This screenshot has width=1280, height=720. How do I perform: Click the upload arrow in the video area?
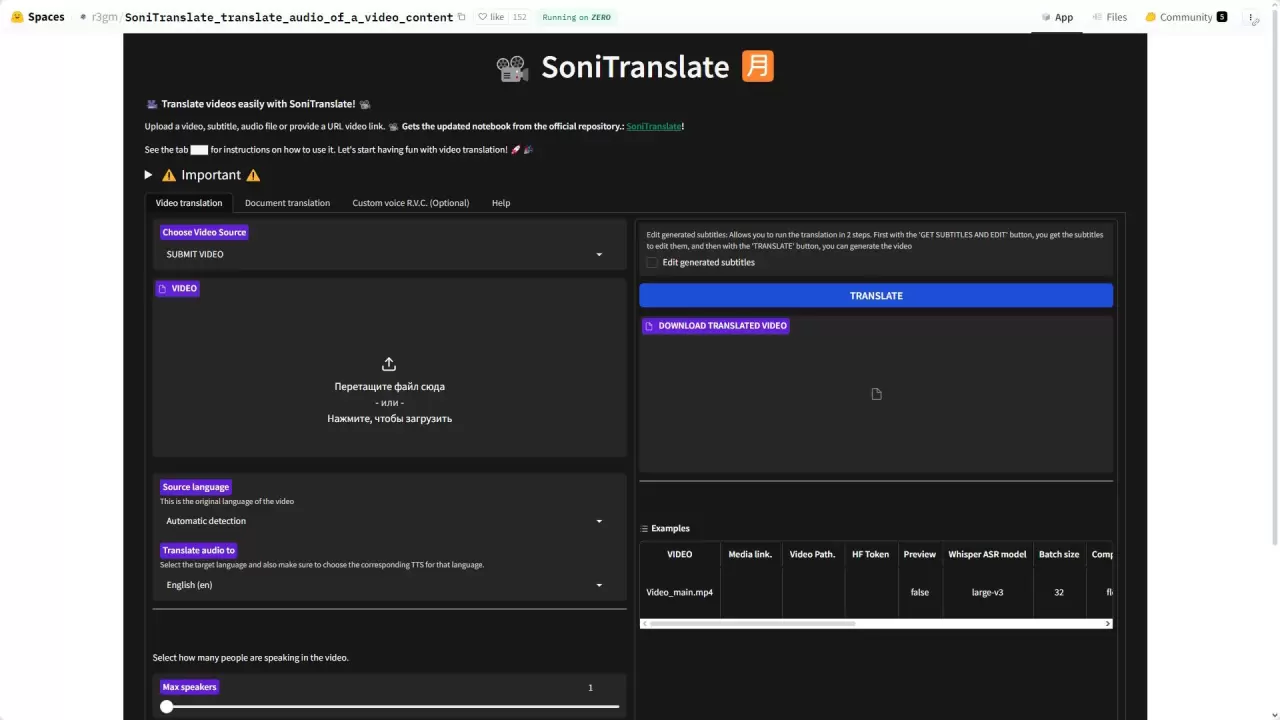[x=389, y=363]
